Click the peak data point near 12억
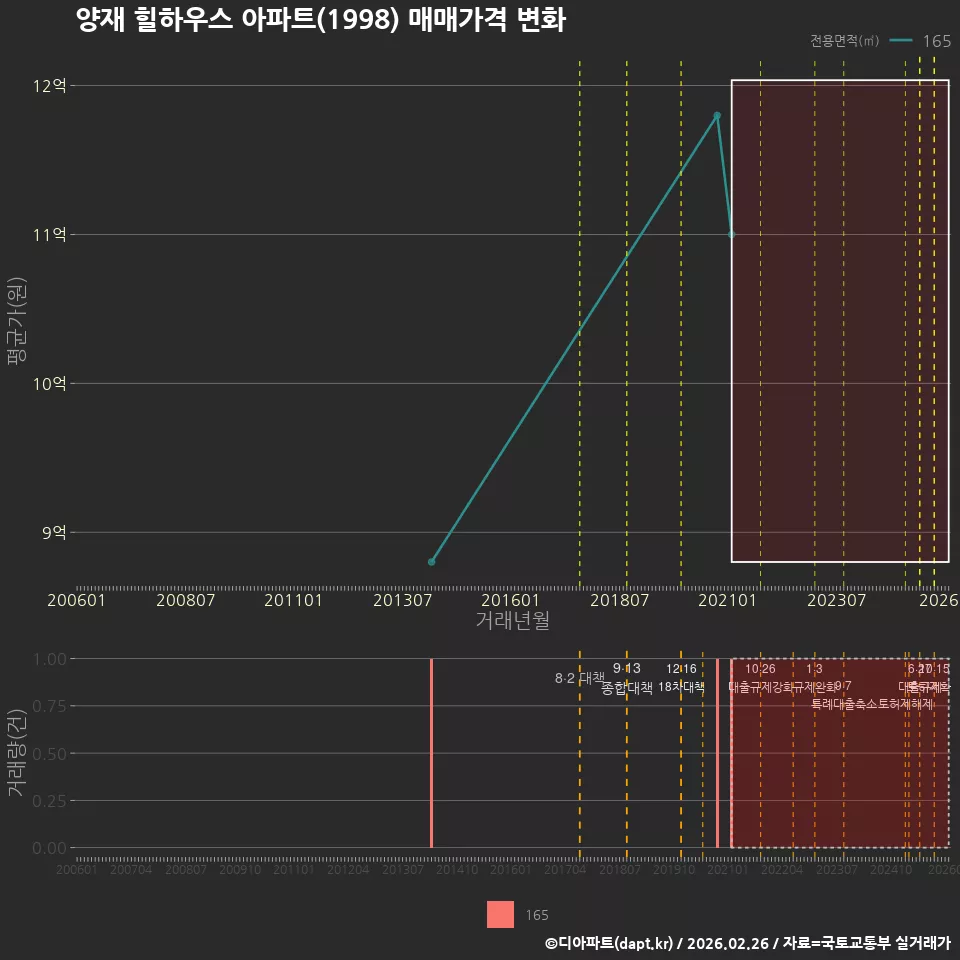960x960 pixels. pos(717,116)
